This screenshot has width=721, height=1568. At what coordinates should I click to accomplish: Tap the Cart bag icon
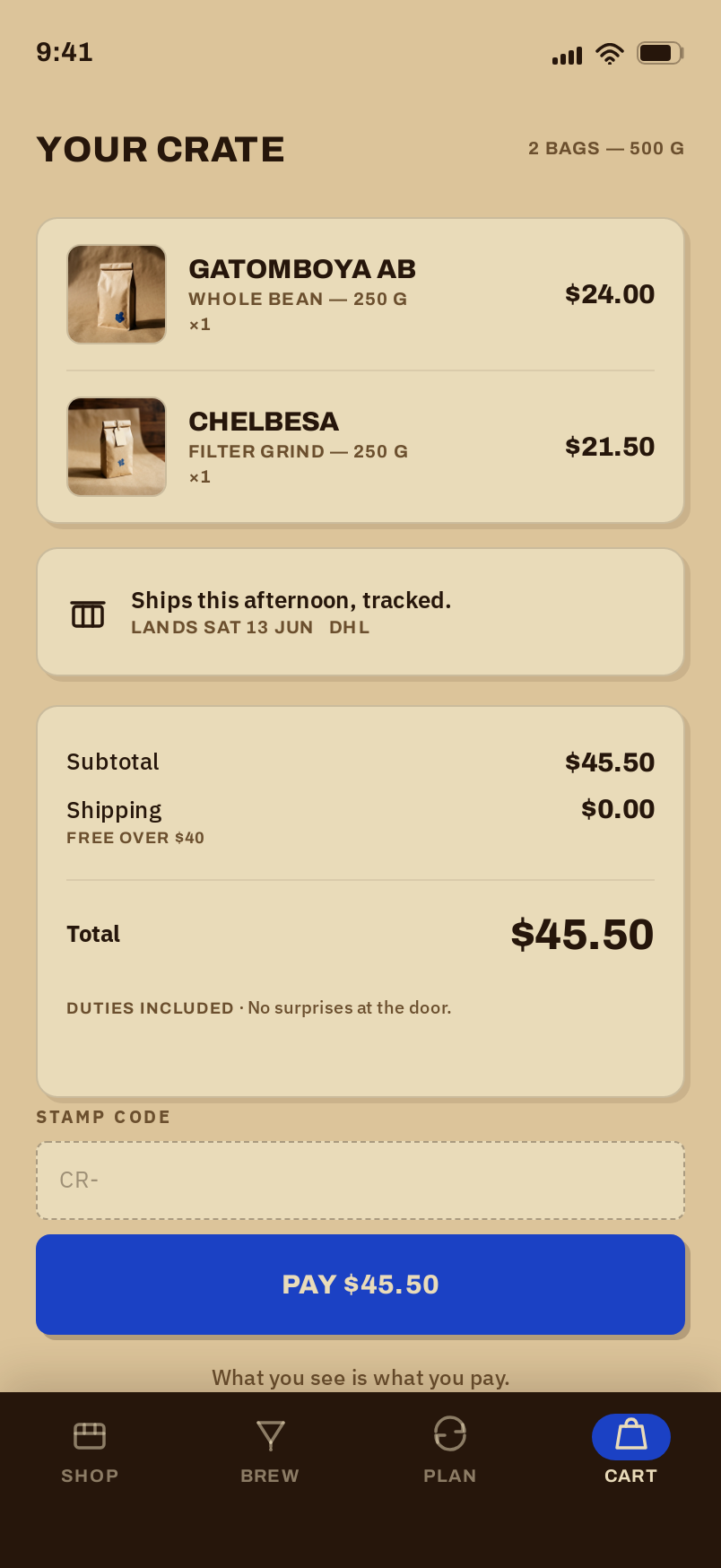pos(631,1434)
